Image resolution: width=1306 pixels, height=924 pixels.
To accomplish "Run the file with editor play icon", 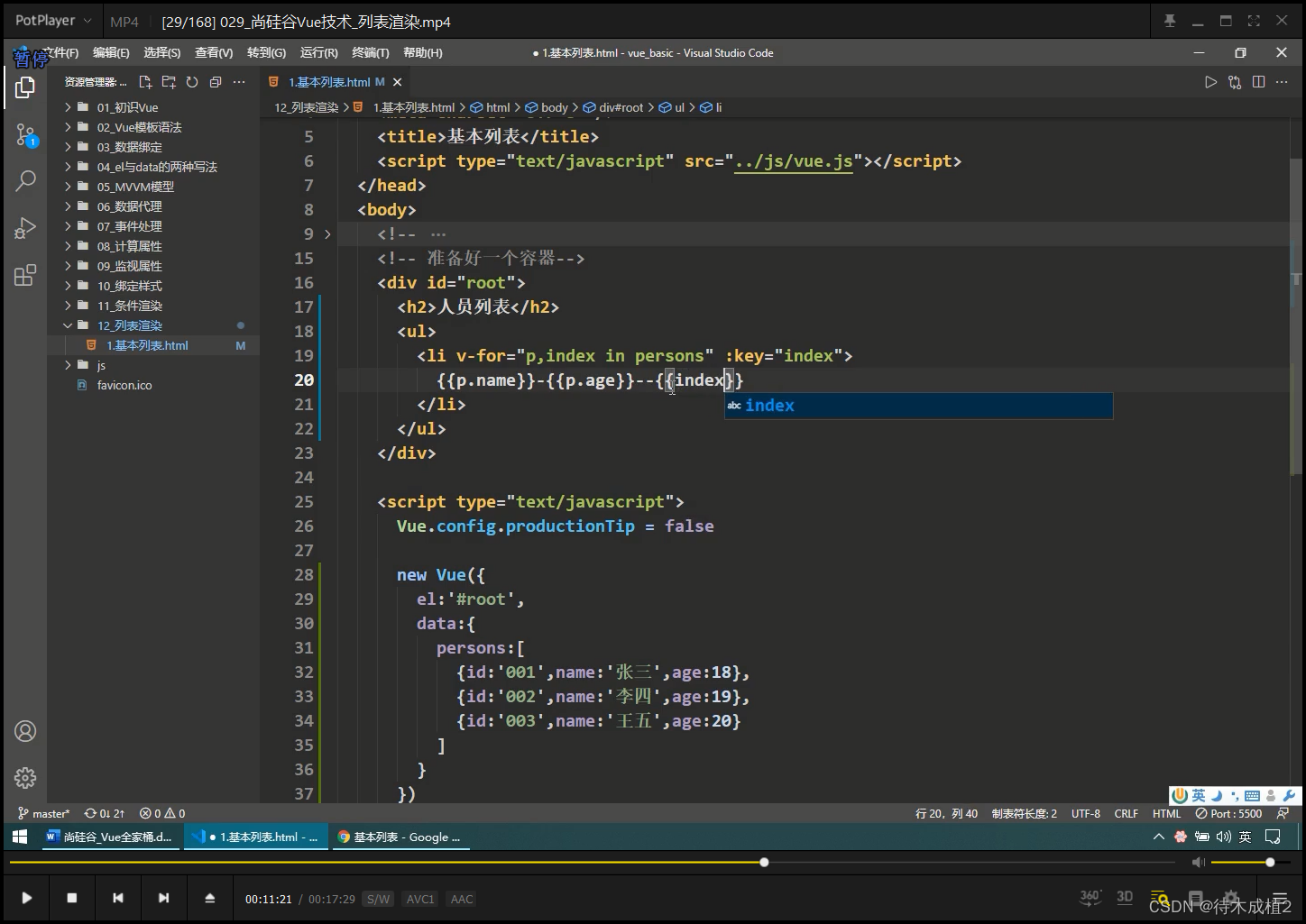I will [1210, 82].
